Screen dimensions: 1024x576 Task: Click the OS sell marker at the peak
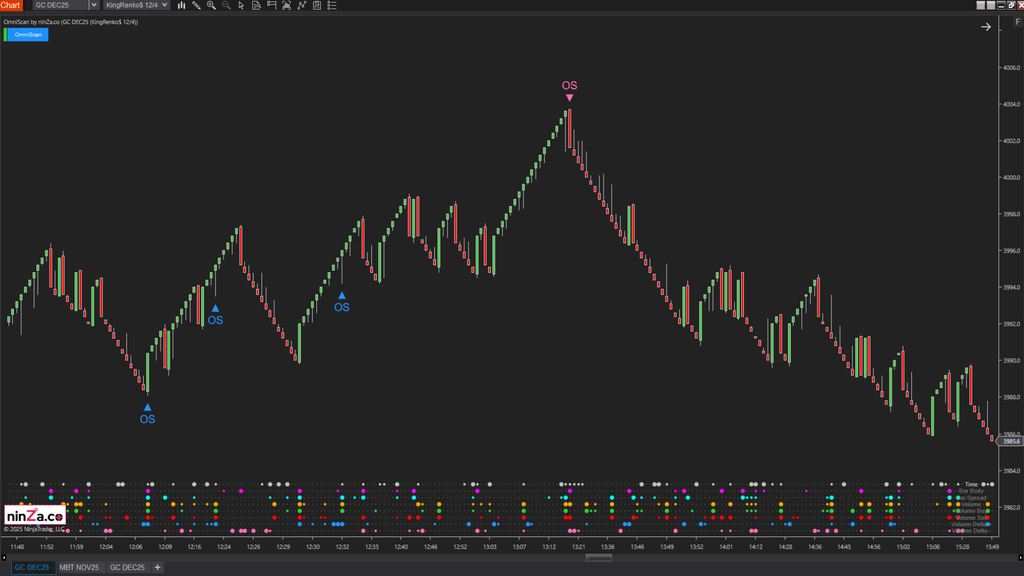569,90
